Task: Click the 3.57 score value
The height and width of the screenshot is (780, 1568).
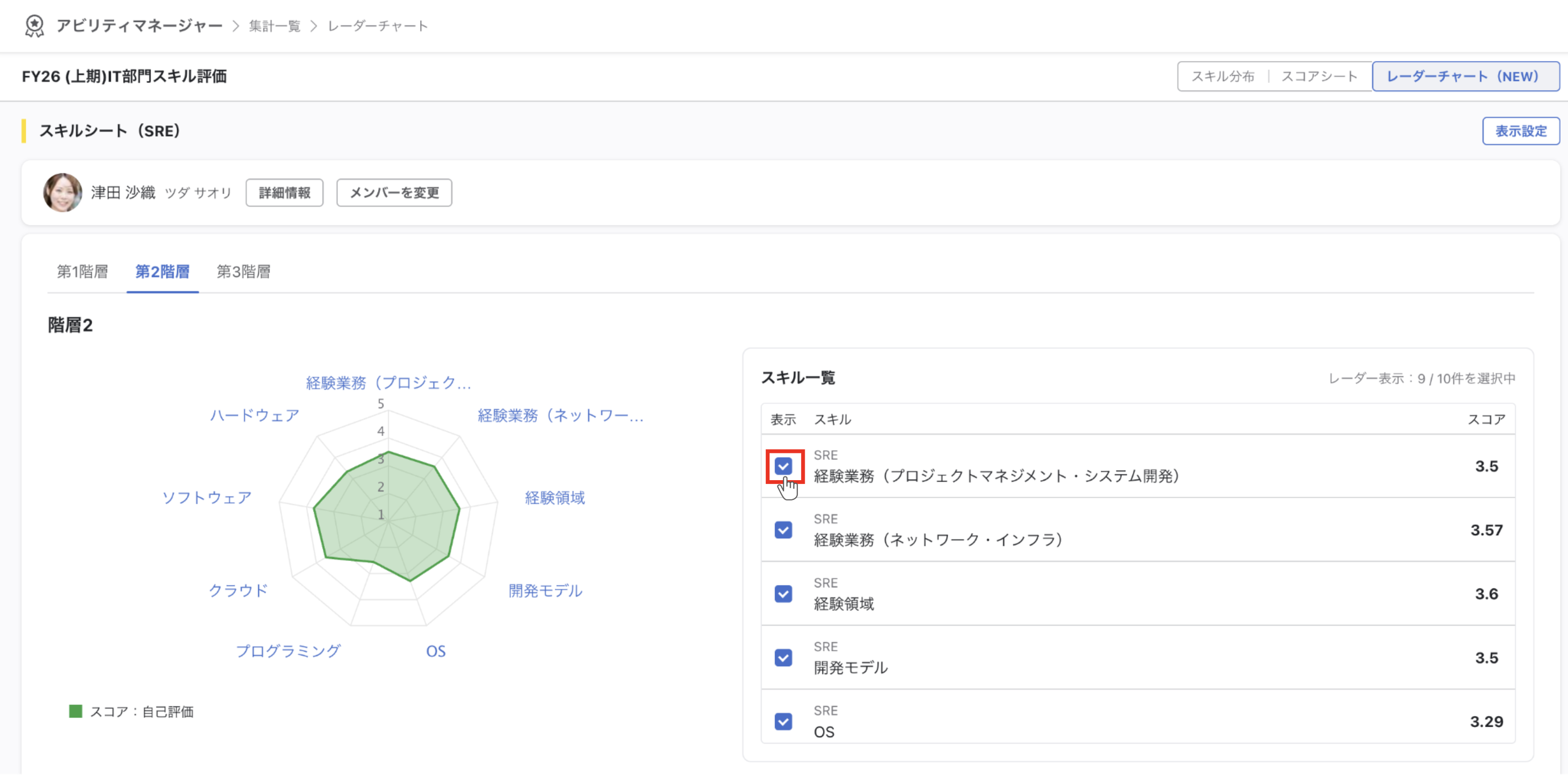Action: coord(1486,530)
